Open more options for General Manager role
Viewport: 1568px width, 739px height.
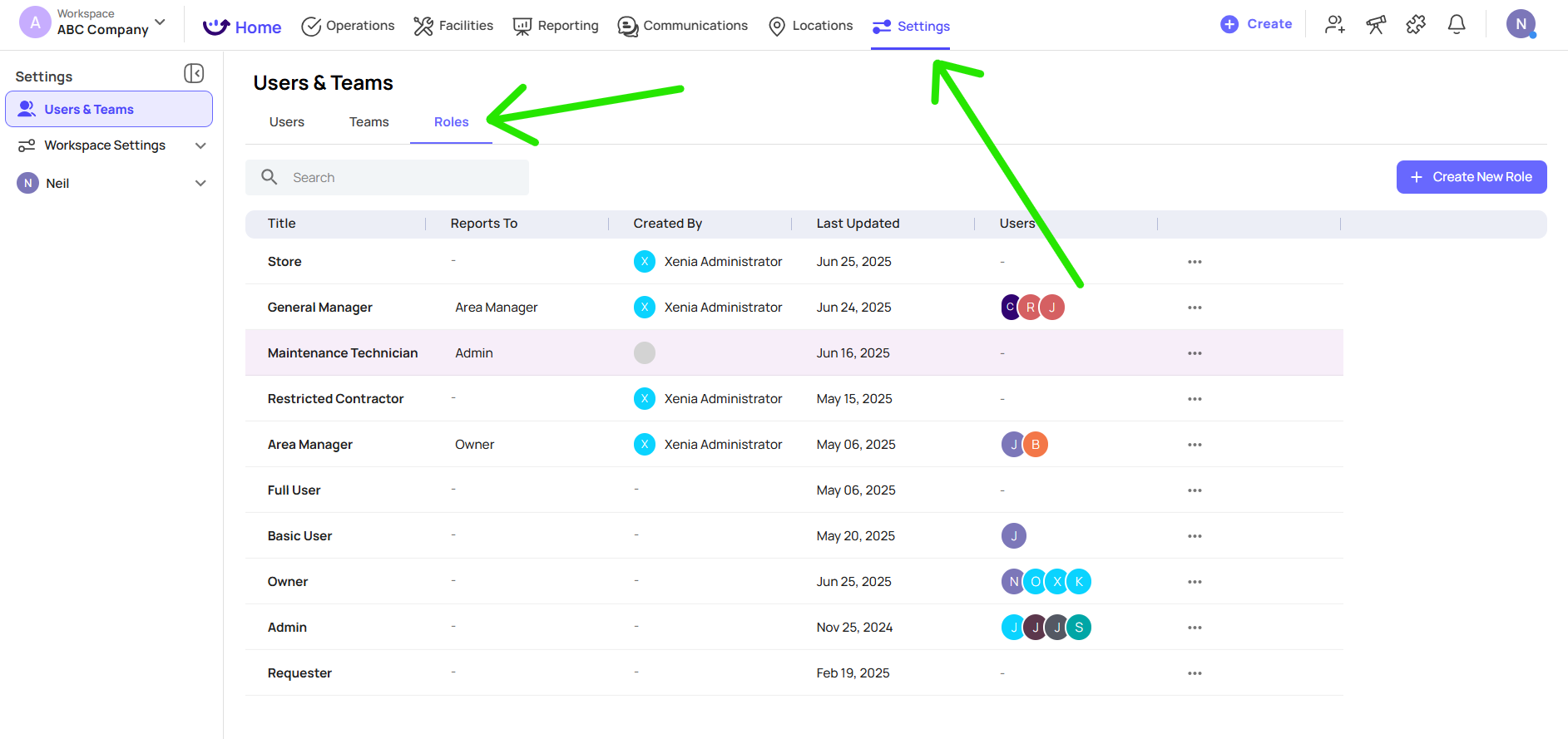tap(1195, 308)
